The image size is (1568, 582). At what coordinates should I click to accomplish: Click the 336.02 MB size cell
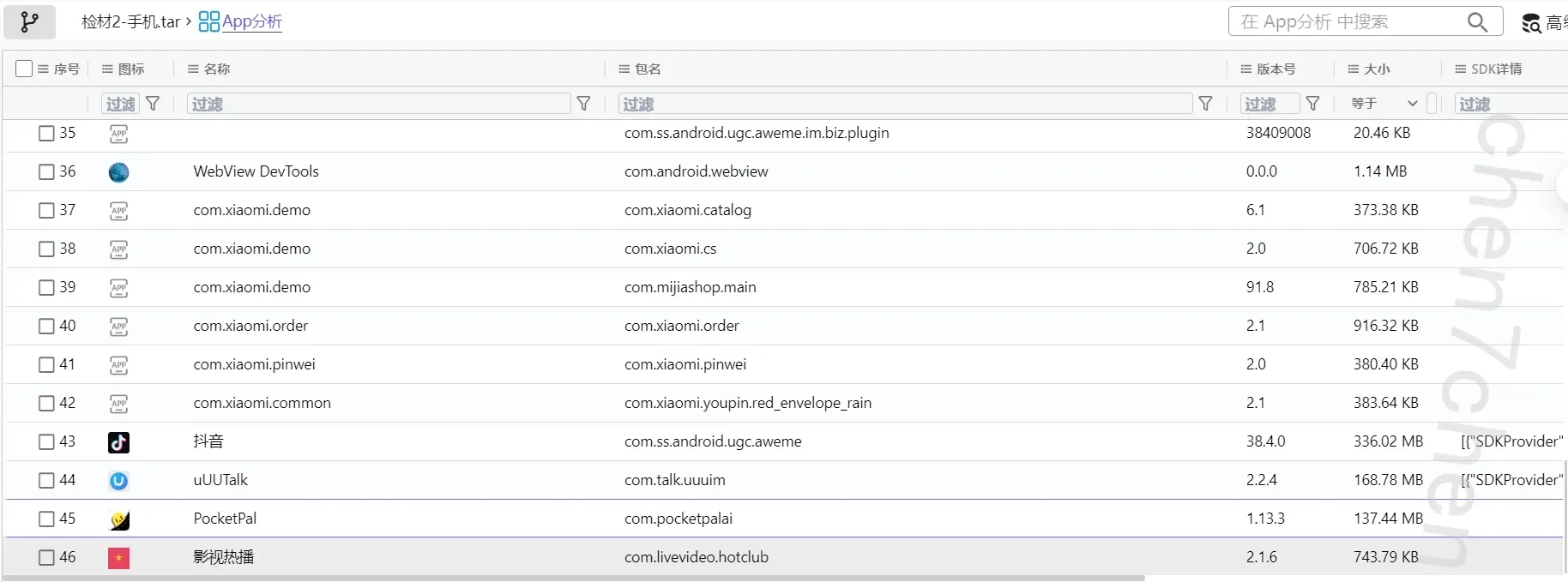click(x=1388, y=441)
